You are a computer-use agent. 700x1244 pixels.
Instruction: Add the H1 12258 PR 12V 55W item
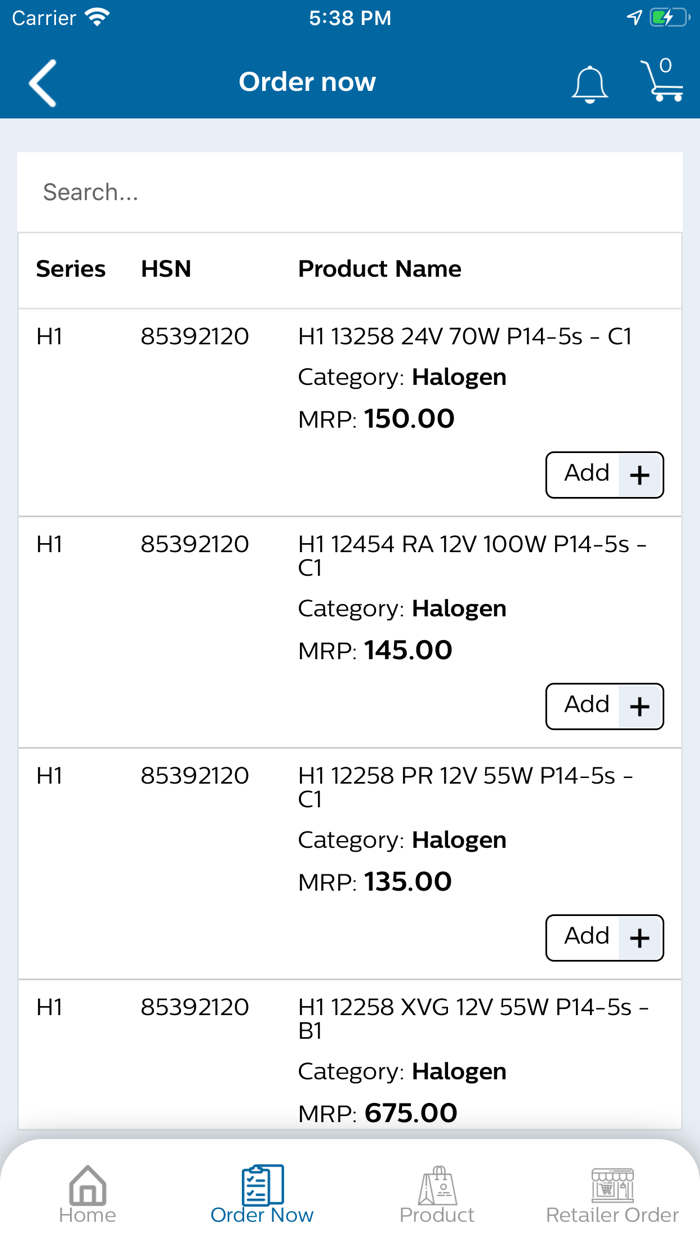coord(604,937)
